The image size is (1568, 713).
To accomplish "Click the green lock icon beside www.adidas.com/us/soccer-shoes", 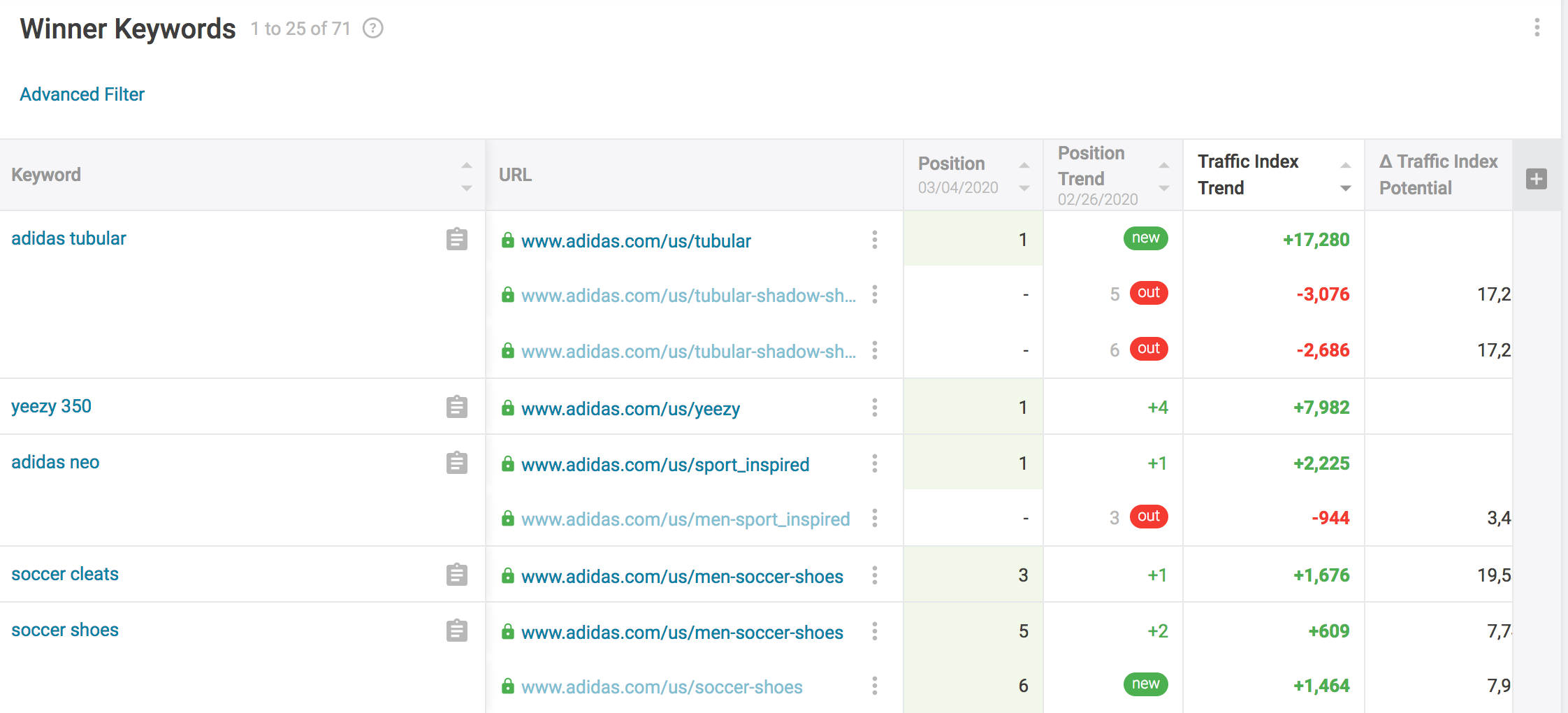I will tap(508, 686).
